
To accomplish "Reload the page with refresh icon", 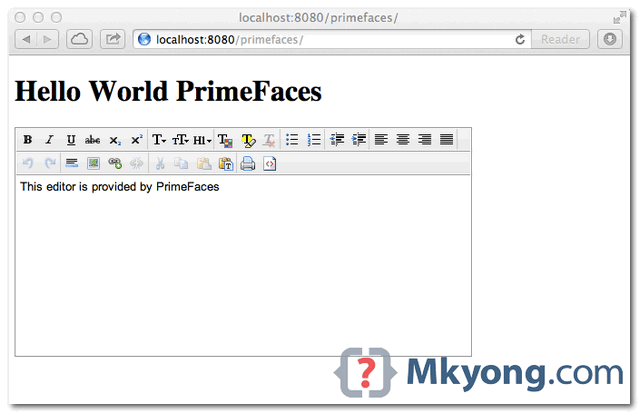I will [520, 40].
